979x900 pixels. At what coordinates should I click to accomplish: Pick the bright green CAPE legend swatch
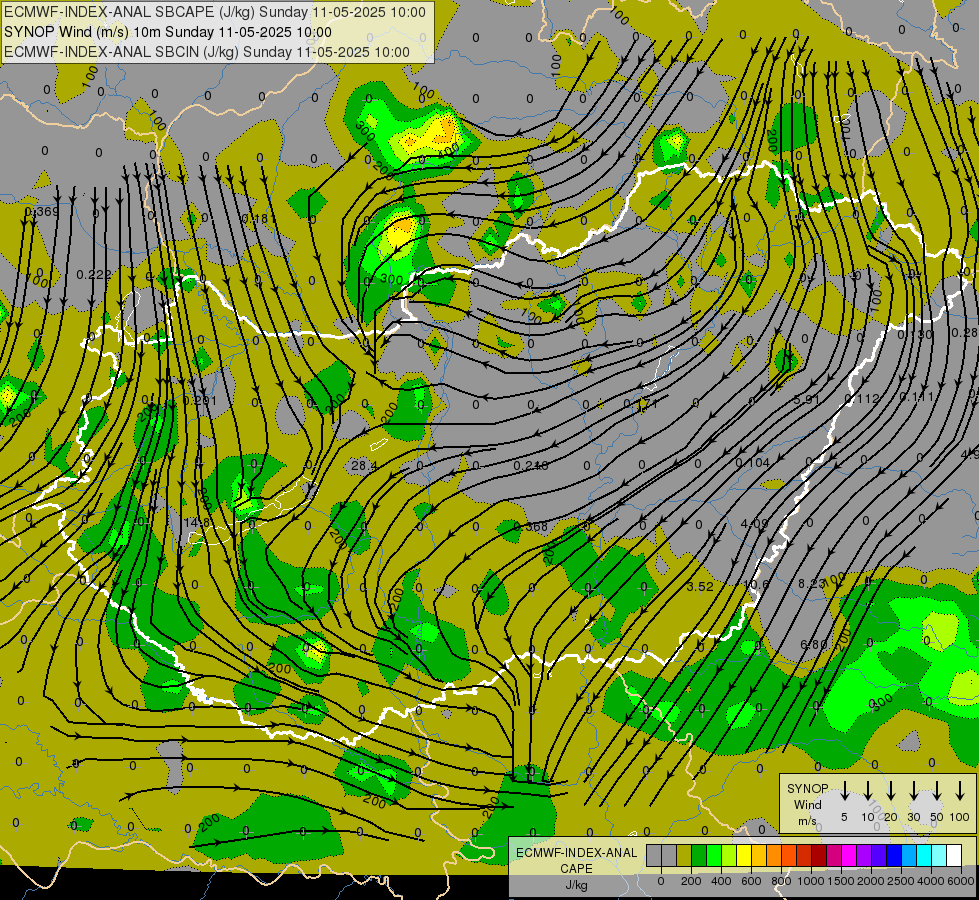(714, 856)
